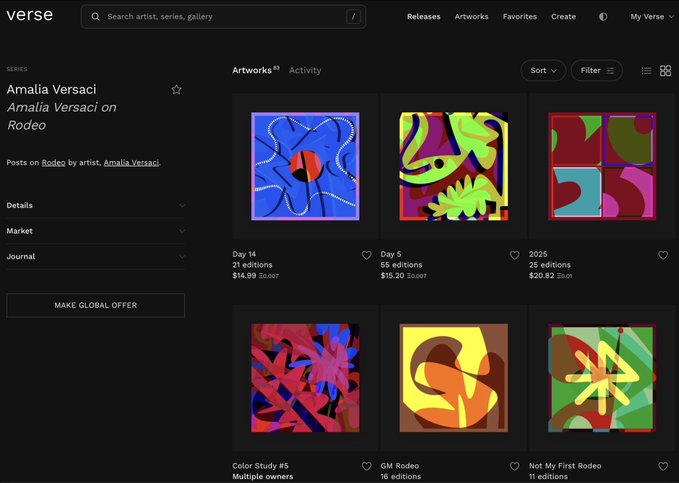
Task: Like the Color Study #5 heart
Action: (366, 466)
